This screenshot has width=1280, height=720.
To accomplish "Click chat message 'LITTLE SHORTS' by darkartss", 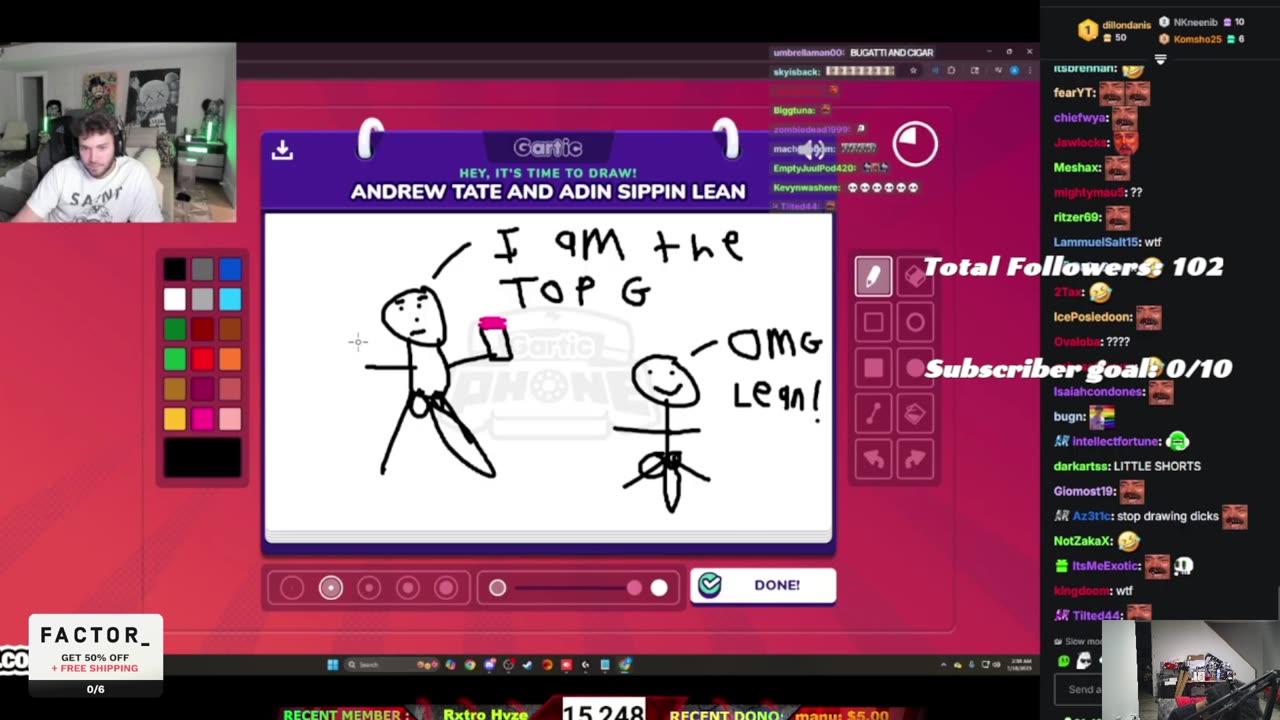I will (x=1157, y=466).
